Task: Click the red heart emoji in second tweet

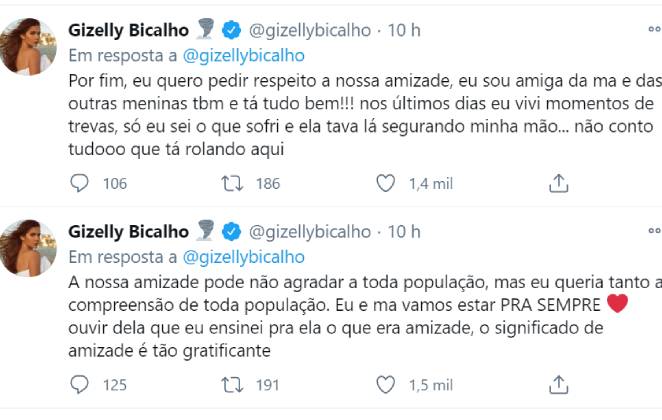Action: pyautogui.click(x=617, y=303)
